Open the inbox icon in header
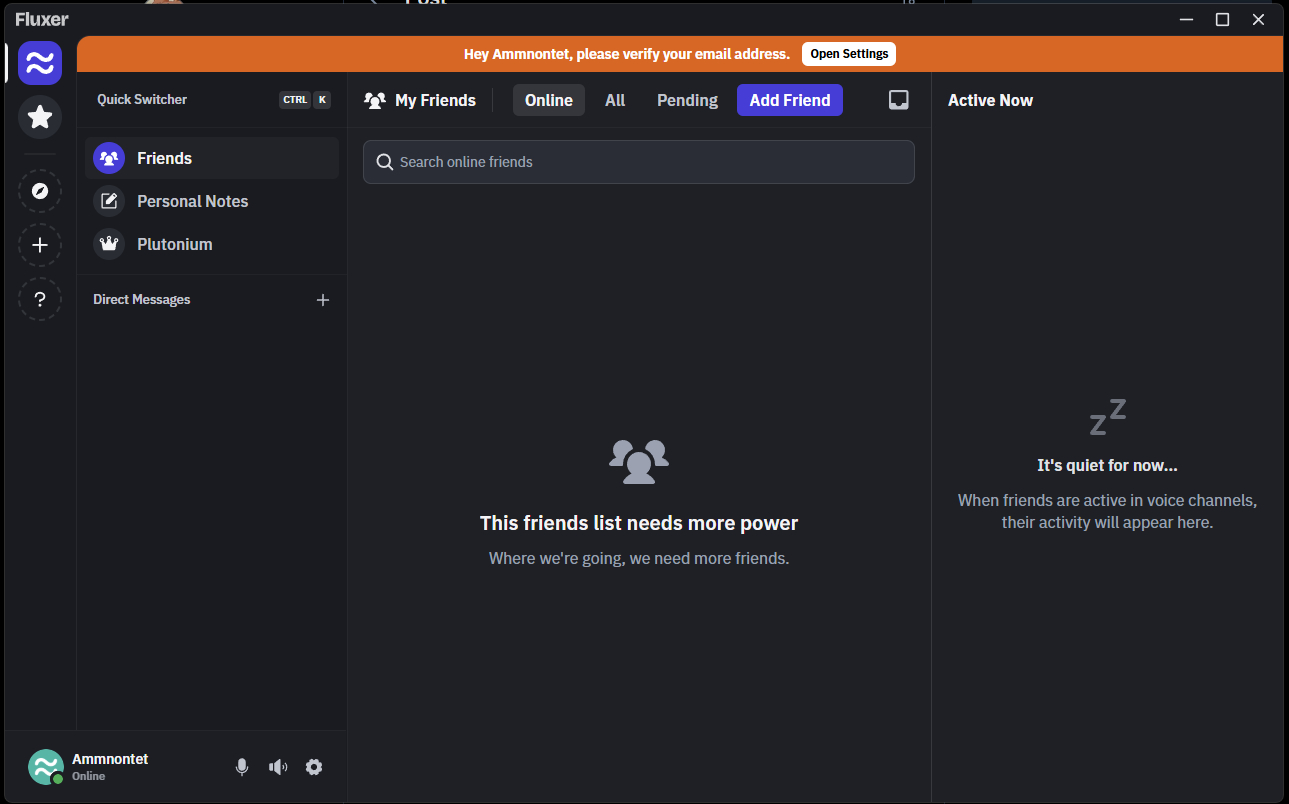1289x804 pixels. click(898, 100)
